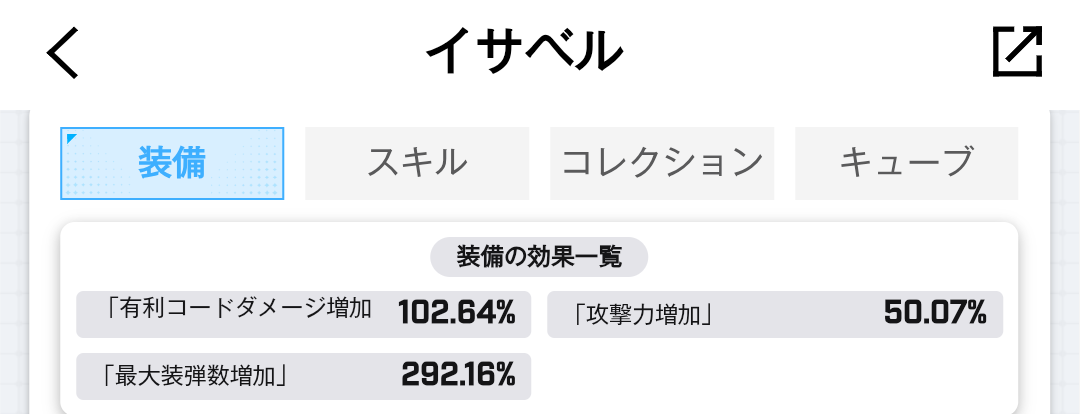Viewport: 1080px width, 414px height.
Task: Select the 攻撃力増加 label
Action: click(x=643, y=314)
